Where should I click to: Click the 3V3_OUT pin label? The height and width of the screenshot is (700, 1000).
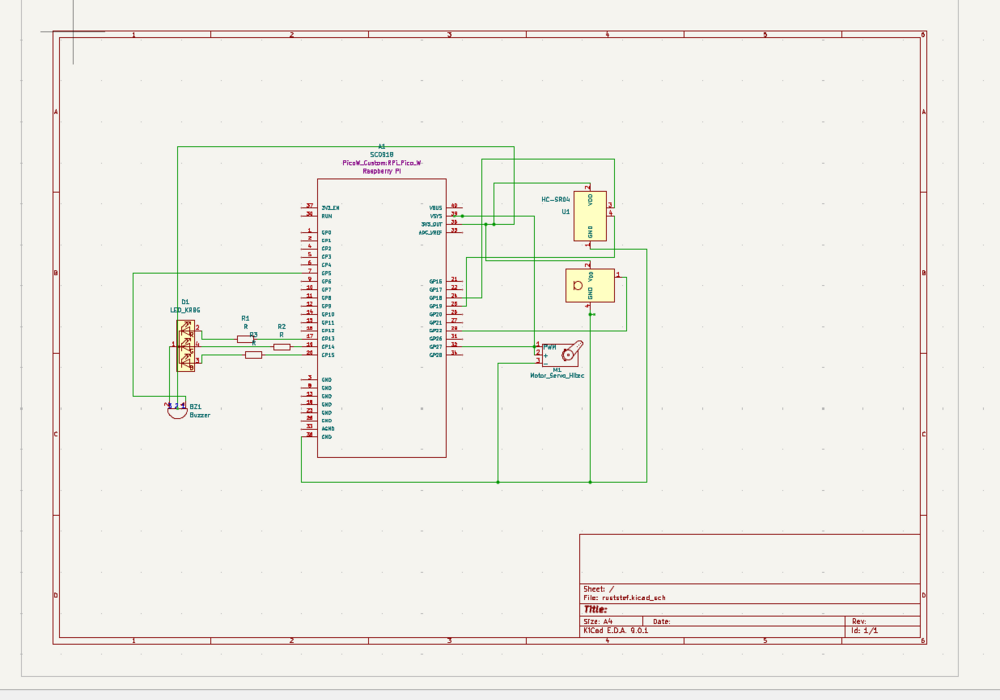432,224
